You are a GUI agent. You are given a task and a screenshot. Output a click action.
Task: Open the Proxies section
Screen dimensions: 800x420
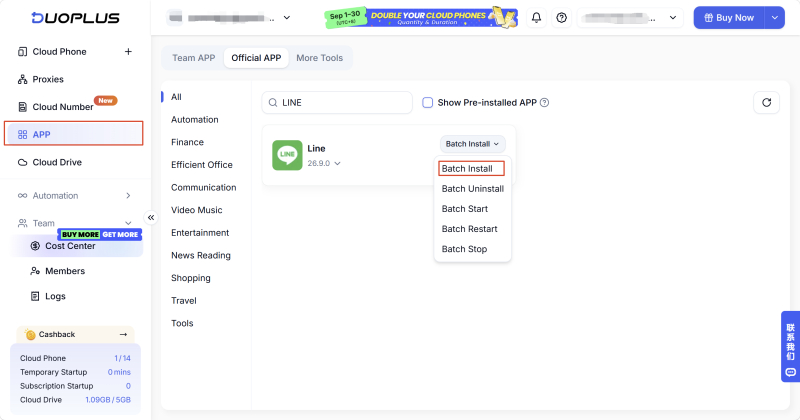41,79
